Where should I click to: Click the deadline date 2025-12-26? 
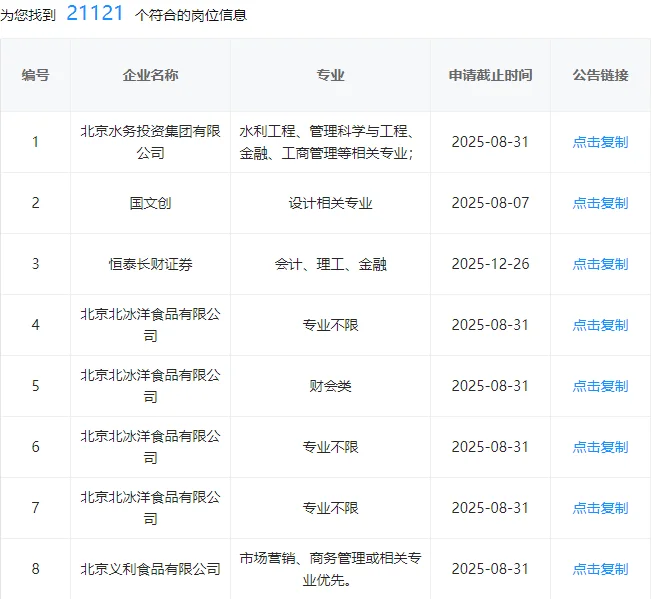click(490, 264)
